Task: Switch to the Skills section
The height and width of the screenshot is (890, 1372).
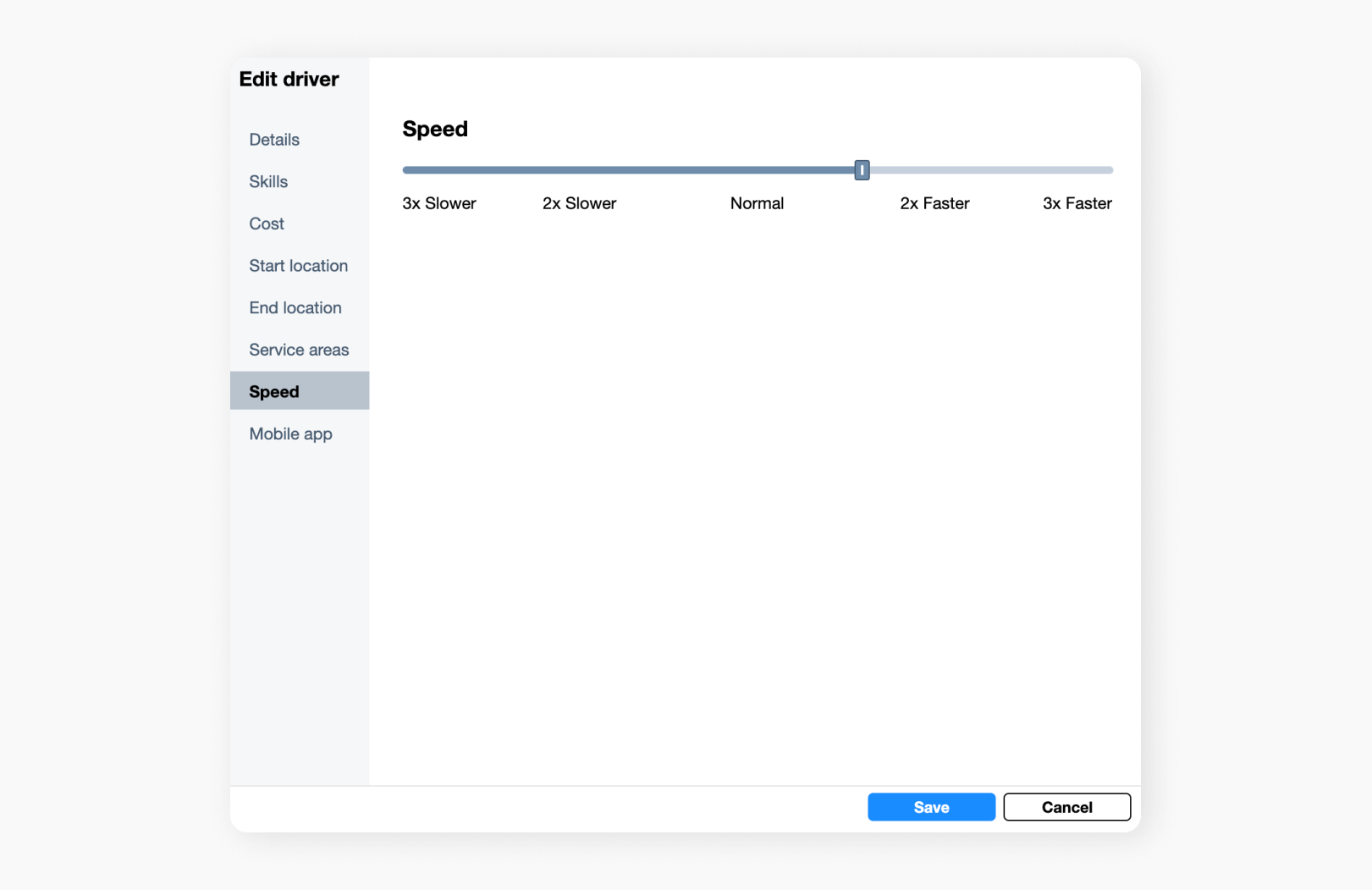Action: click(x=268, y=182)
